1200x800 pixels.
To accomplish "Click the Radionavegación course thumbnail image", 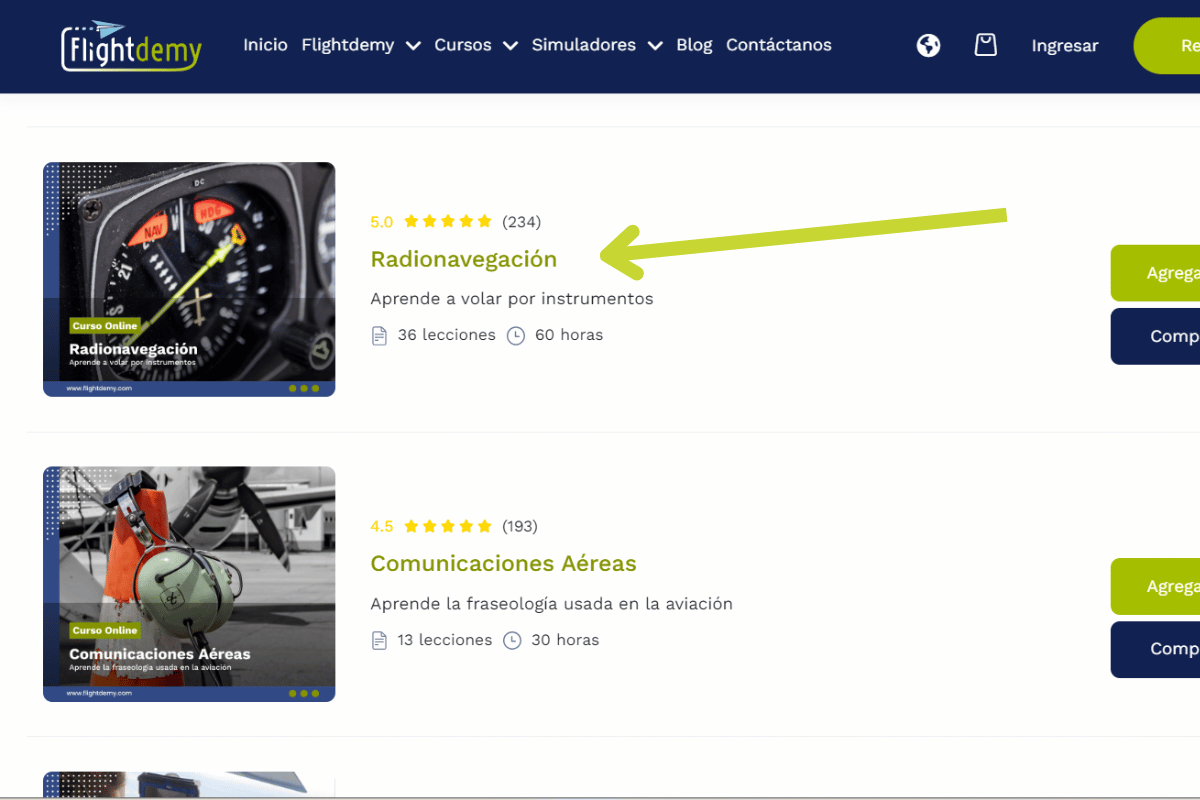I will coord(189,280).
